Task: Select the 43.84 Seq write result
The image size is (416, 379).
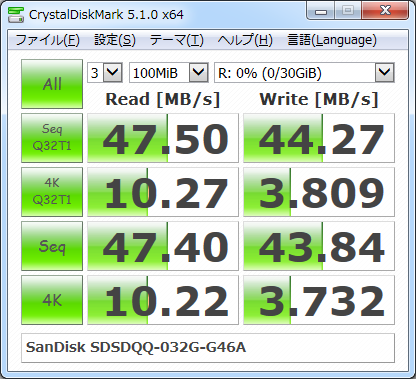Action: (x=319, y=246)
